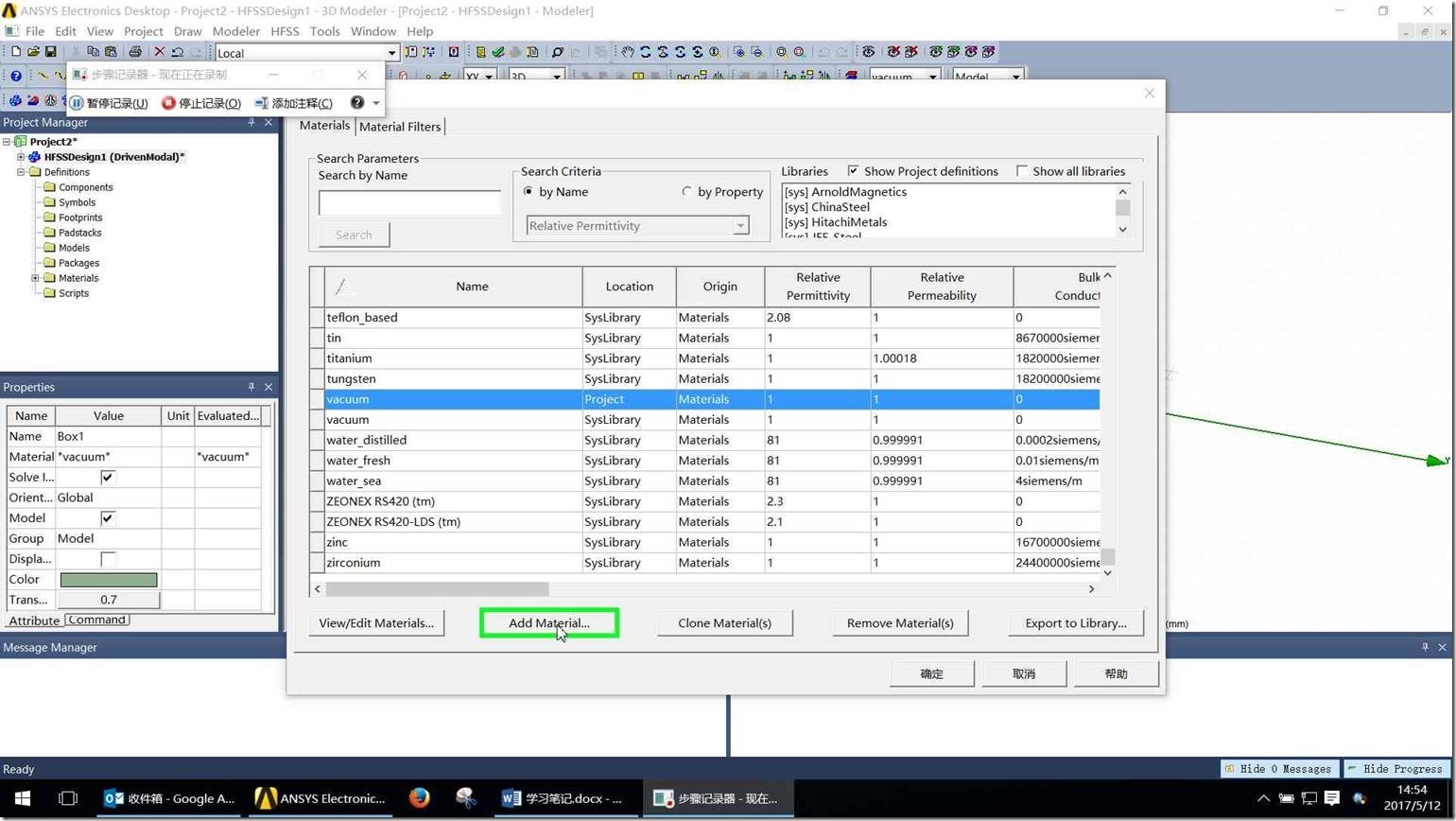
Task: Open Steps Recorder help dropdown arrow
Action: pos(375,103)
